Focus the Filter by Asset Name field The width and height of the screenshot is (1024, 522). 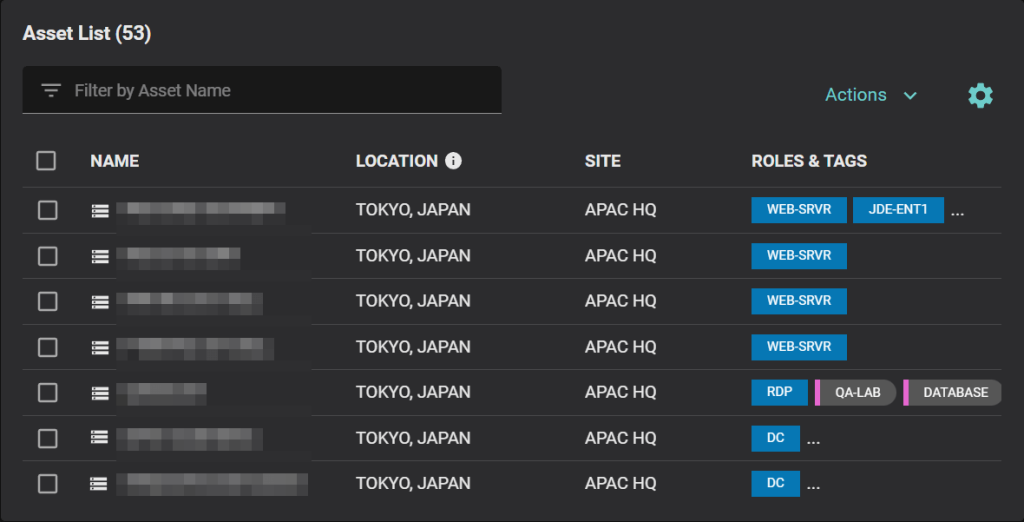pyautogui.click(x=280, y=91)
